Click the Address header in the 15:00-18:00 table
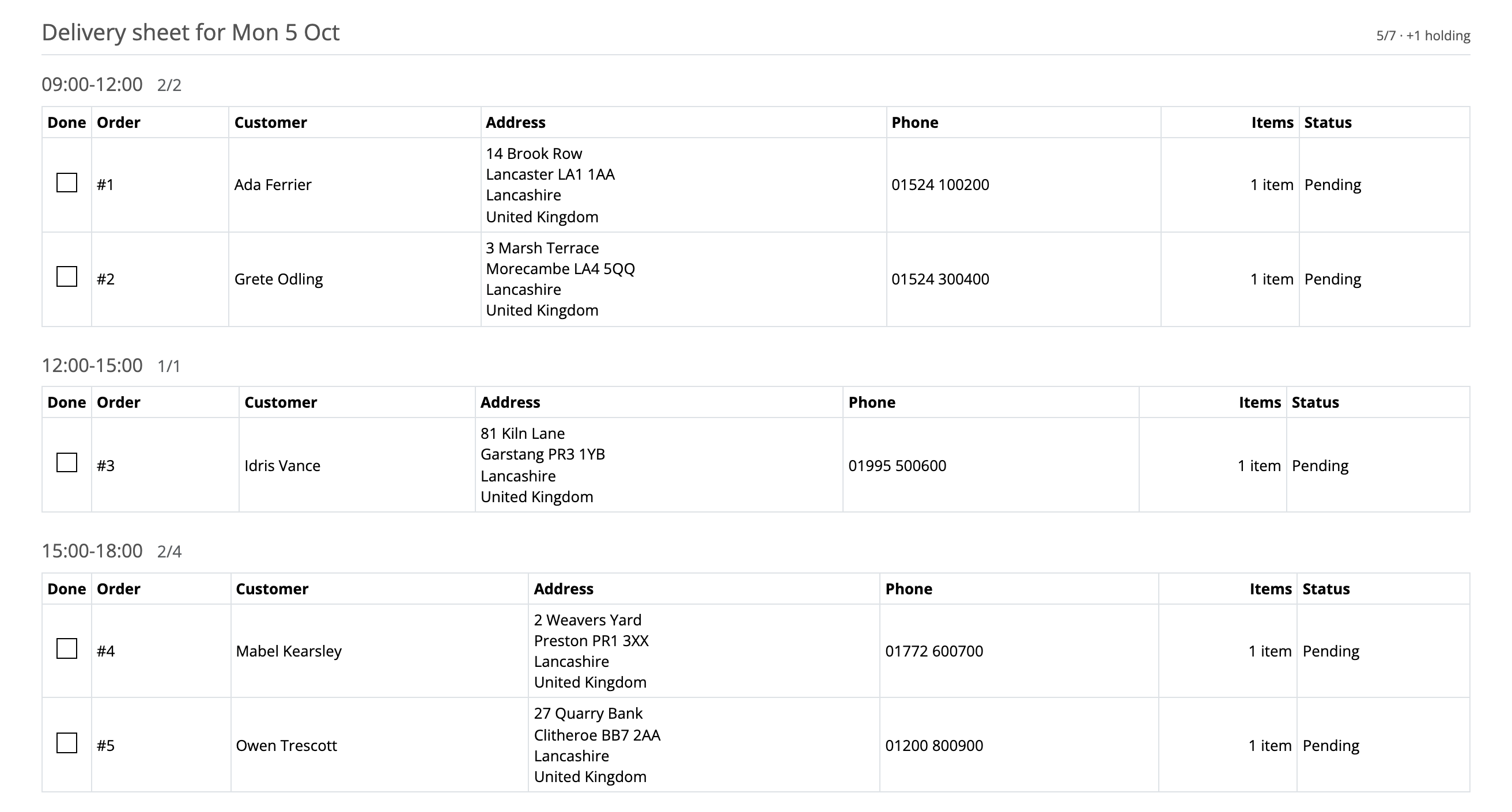 564,589
